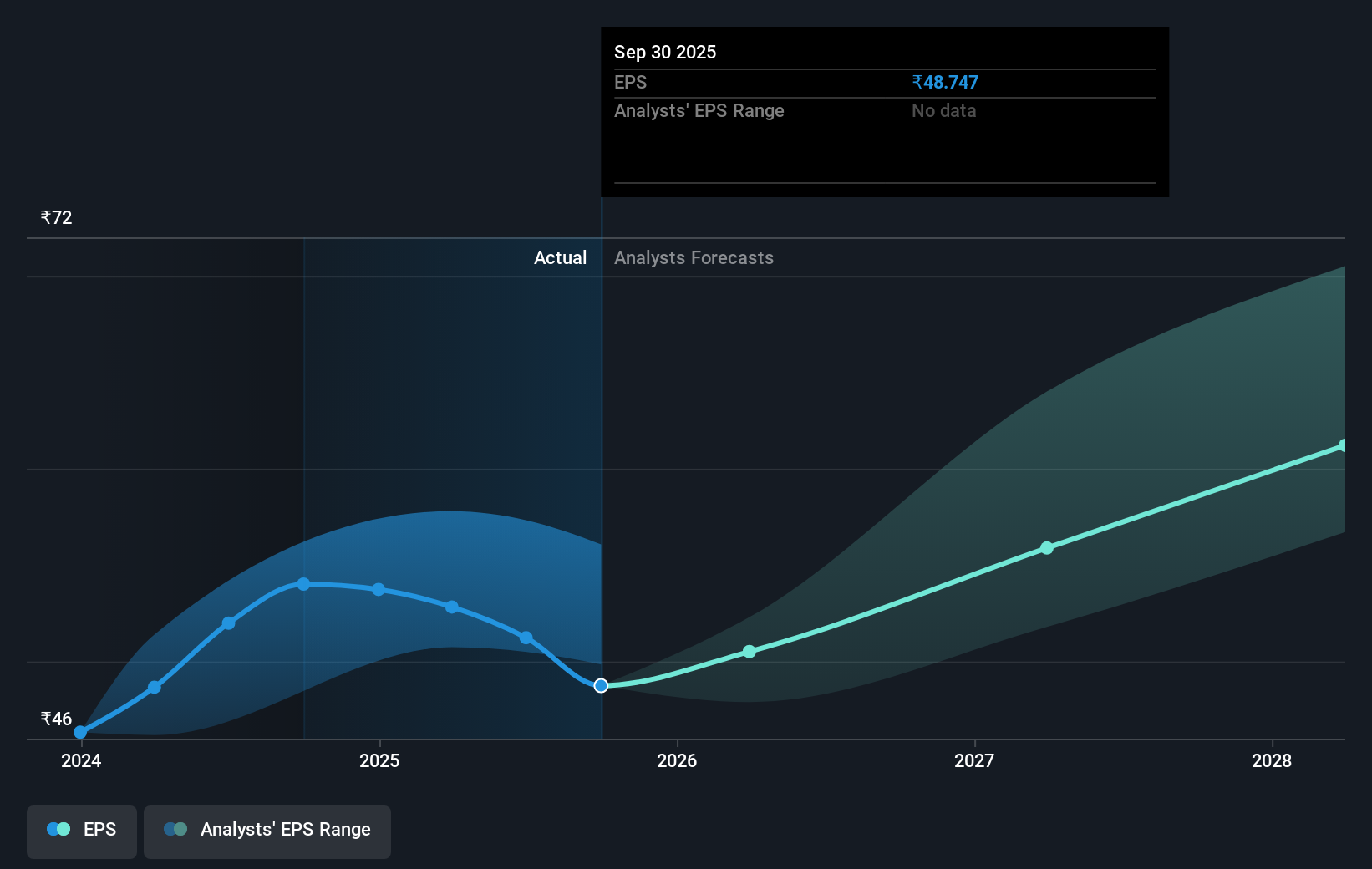Click the peak EPS data point near late 2024
This screenshot has height=869, width=1372.
[303, 584]
